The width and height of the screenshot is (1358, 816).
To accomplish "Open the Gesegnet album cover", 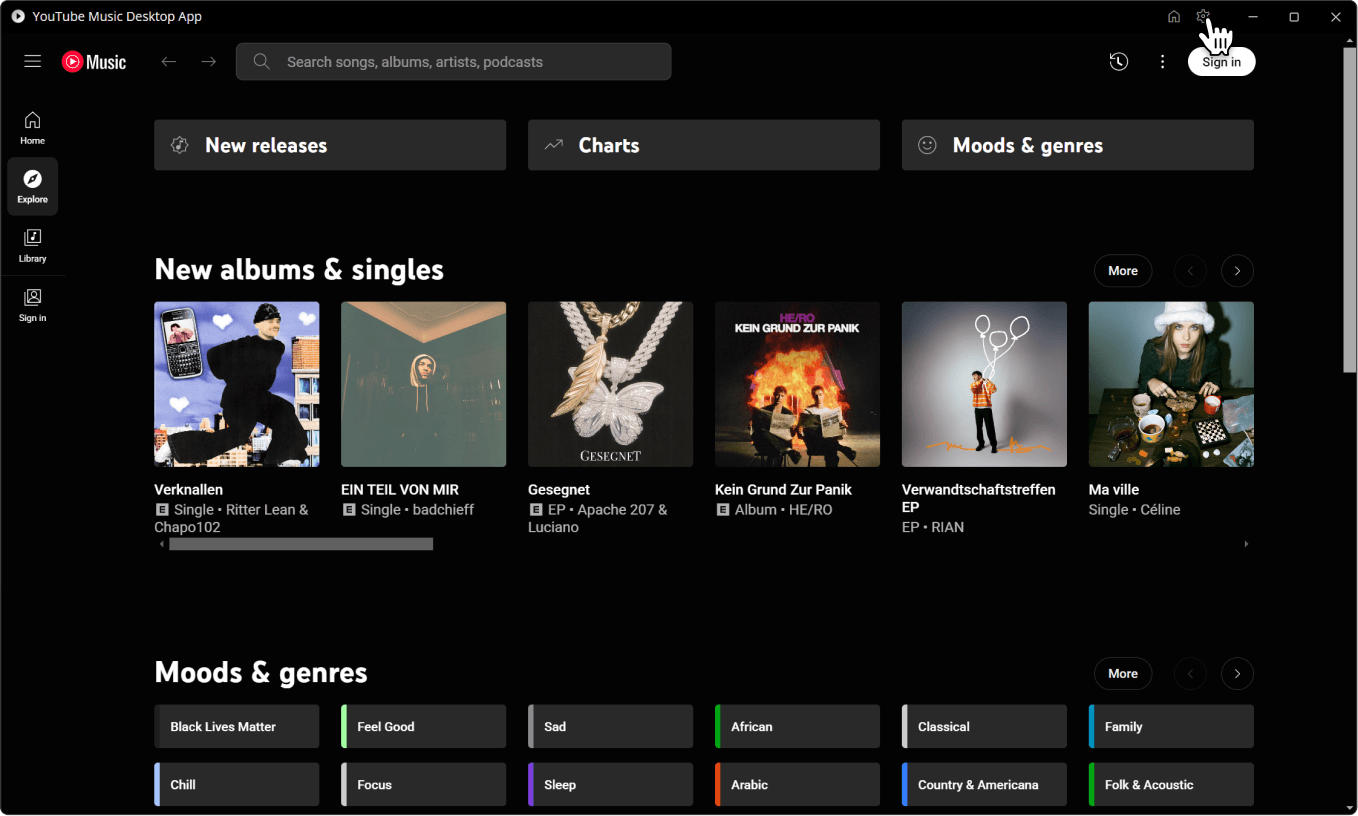I will click(x=610, y=384).
